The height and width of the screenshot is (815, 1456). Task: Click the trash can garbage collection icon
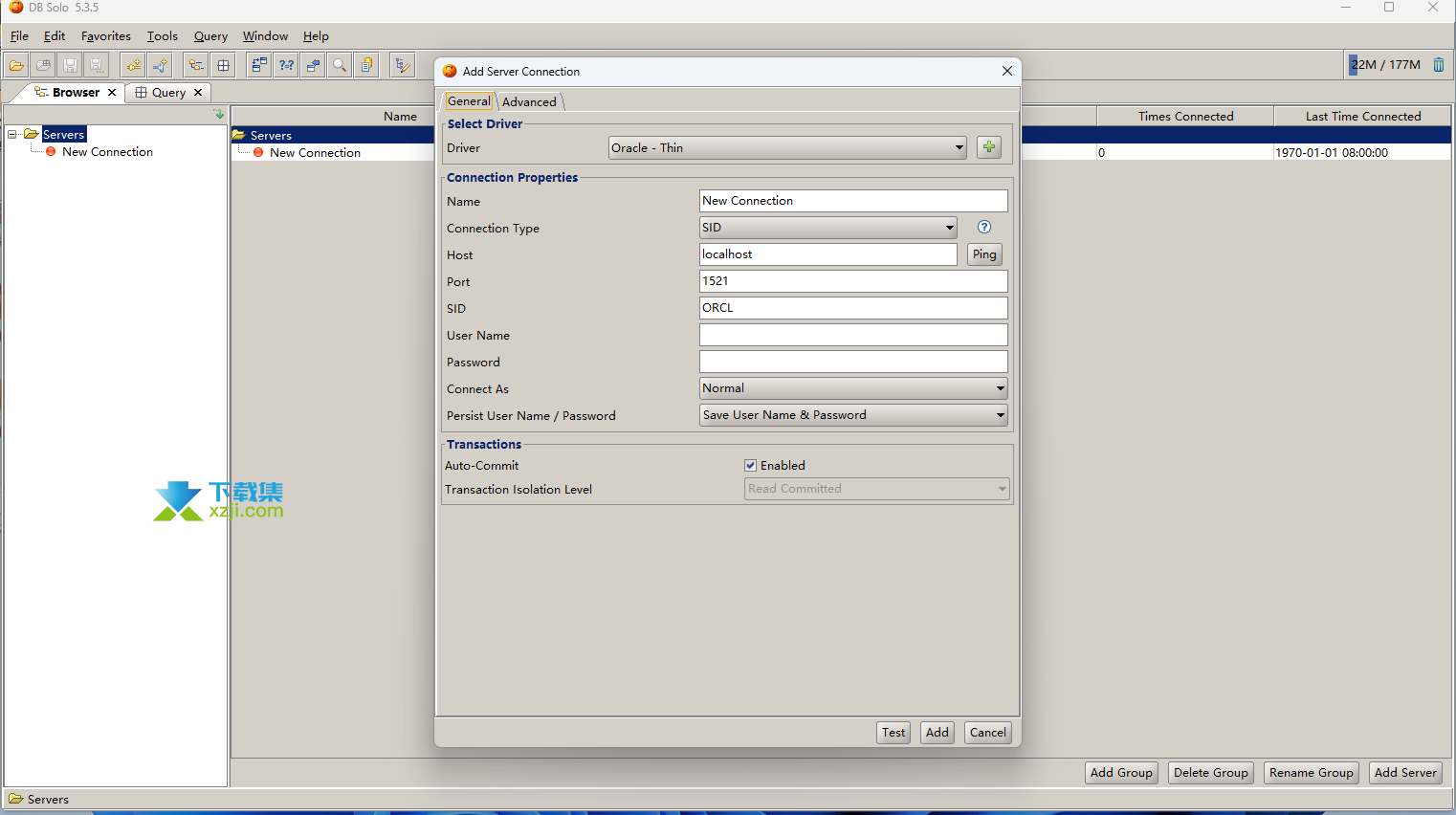coord(1439,65)
